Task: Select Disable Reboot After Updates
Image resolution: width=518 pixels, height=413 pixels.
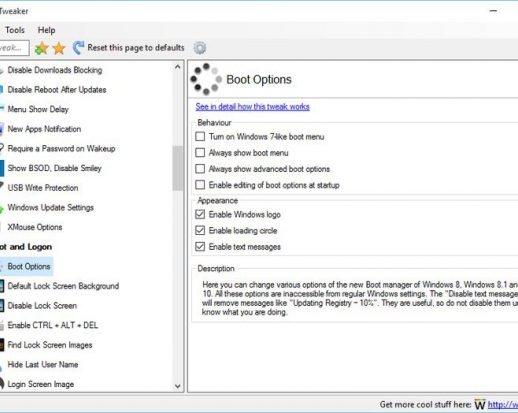Action: [57, 90]
